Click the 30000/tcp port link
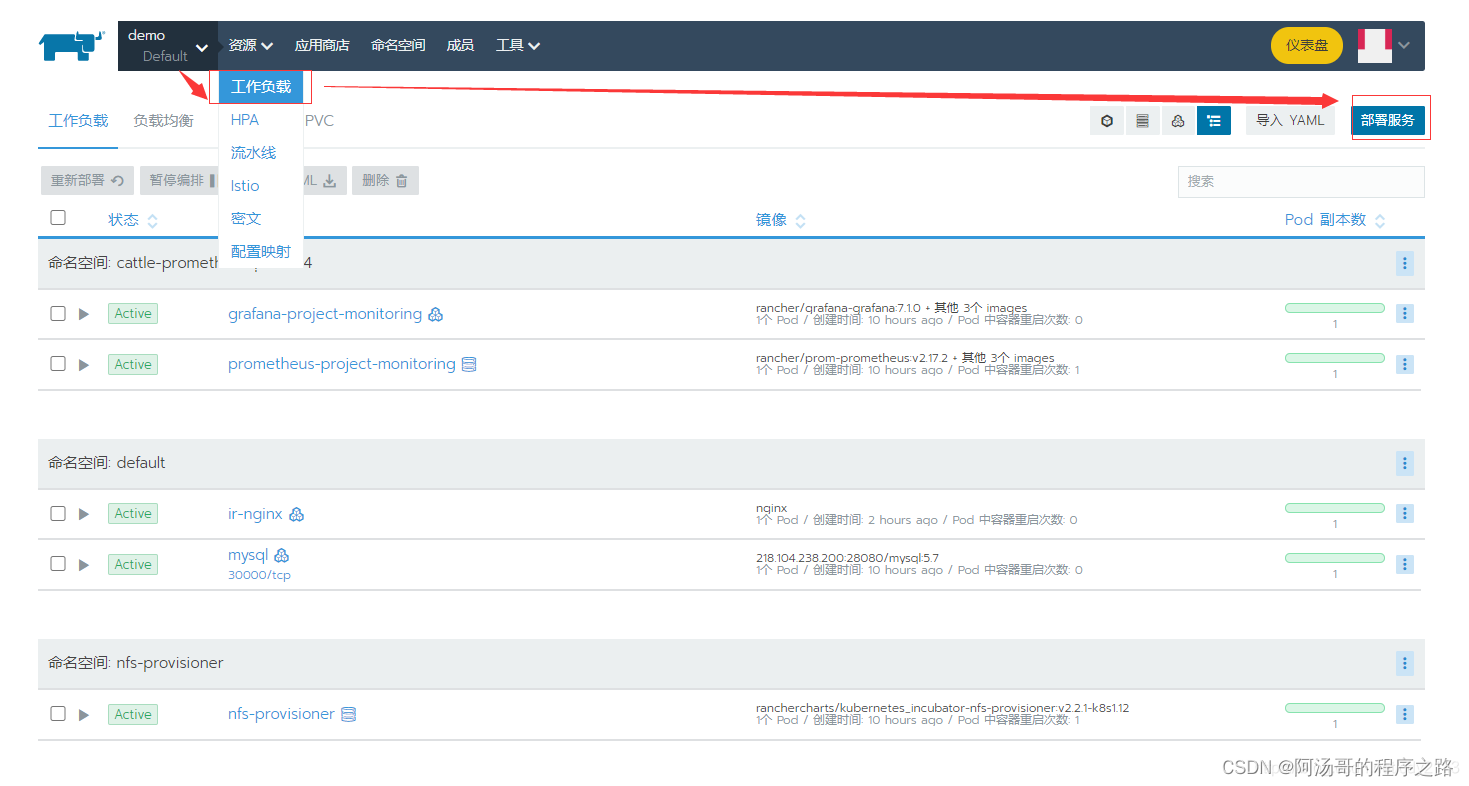Screen dimensions: 1469x786 pos(259,575)
